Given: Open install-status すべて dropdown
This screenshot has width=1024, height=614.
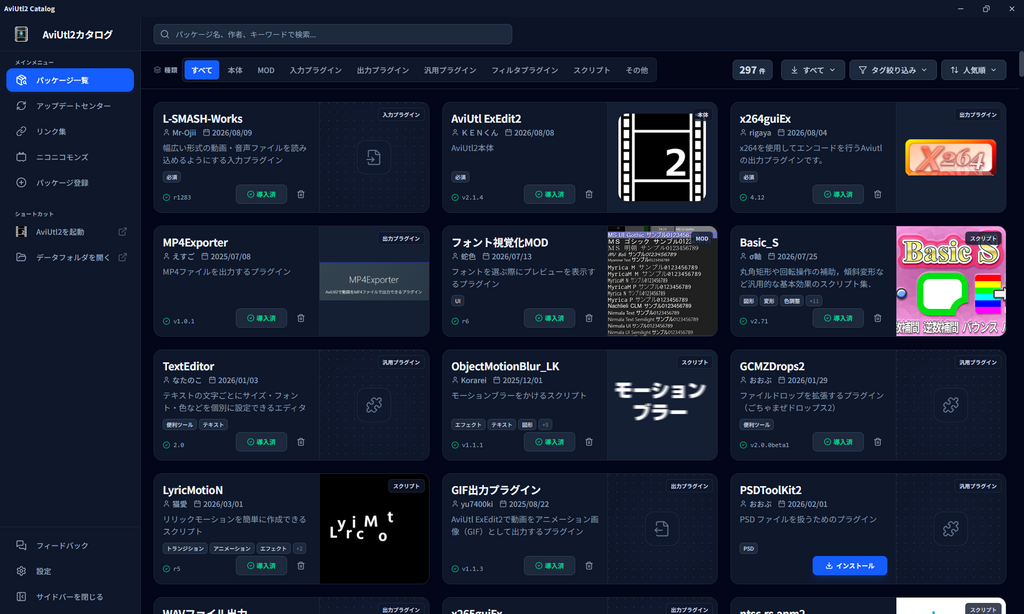Looking at the screenshot, I should (813, 70).
